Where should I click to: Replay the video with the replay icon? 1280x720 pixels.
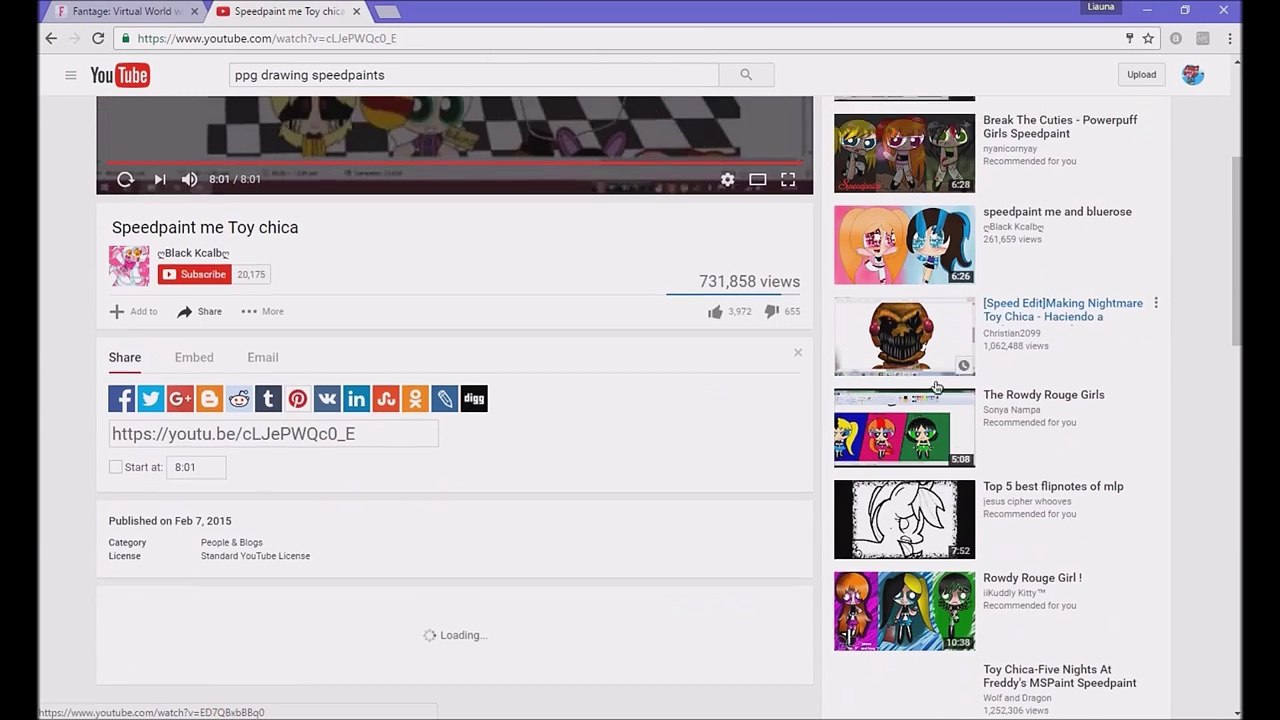(125, 179)
